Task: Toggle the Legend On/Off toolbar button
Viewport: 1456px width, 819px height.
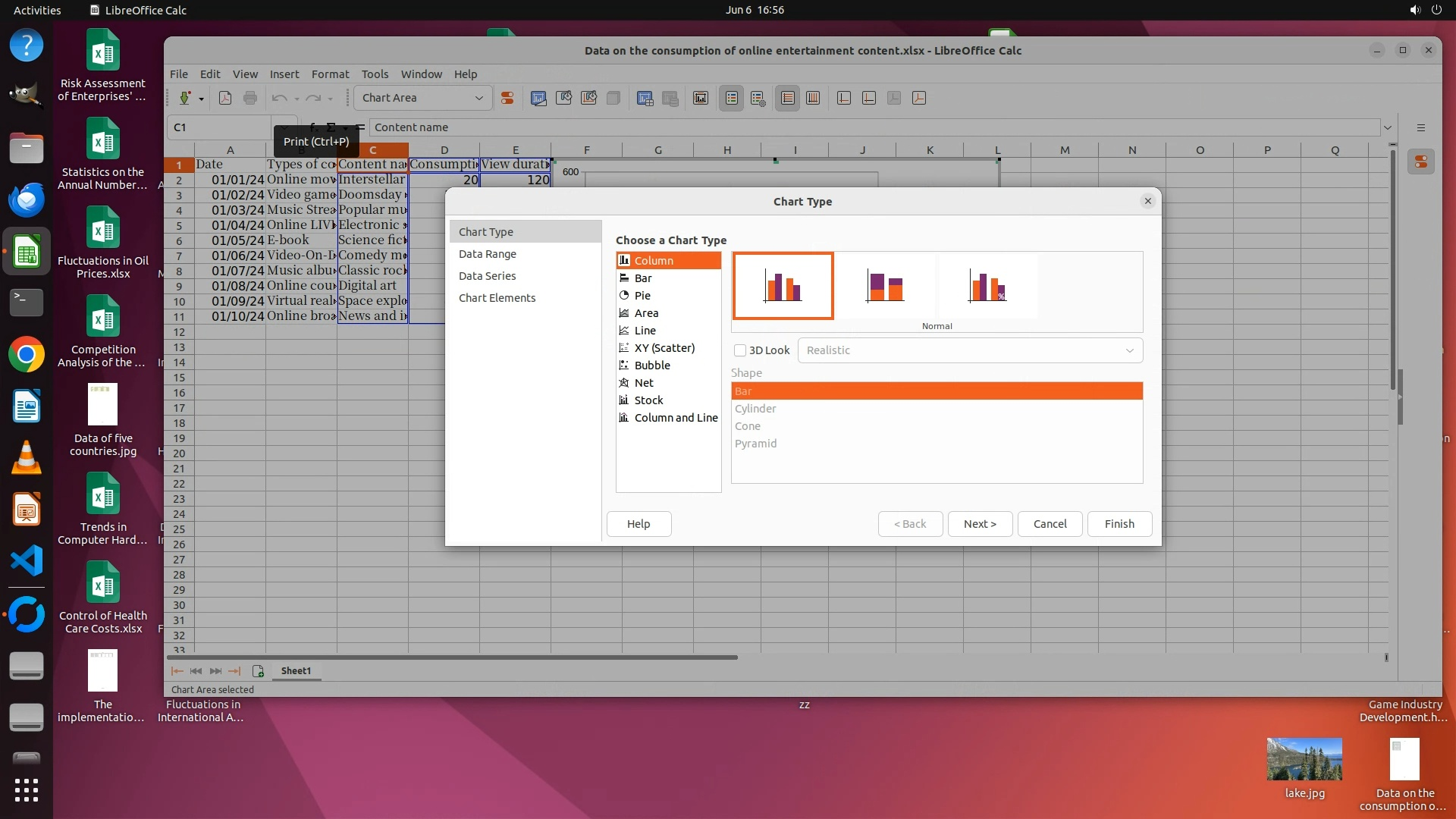Action: [731, 98]
